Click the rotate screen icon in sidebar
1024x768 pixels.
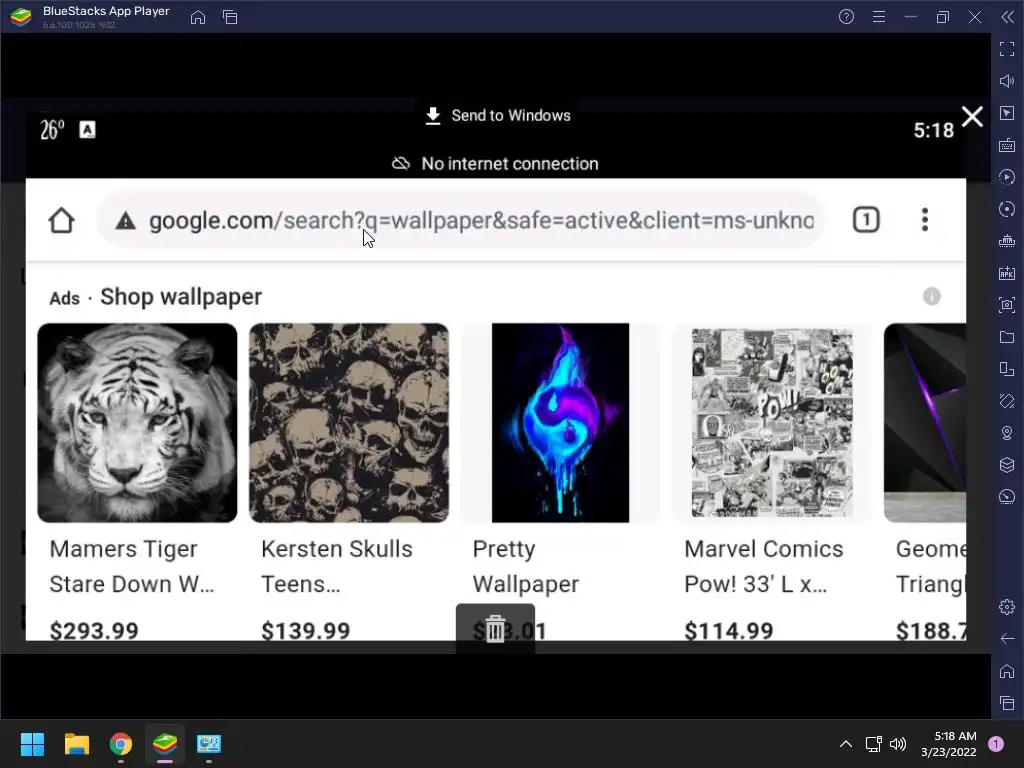(1007, 369)
